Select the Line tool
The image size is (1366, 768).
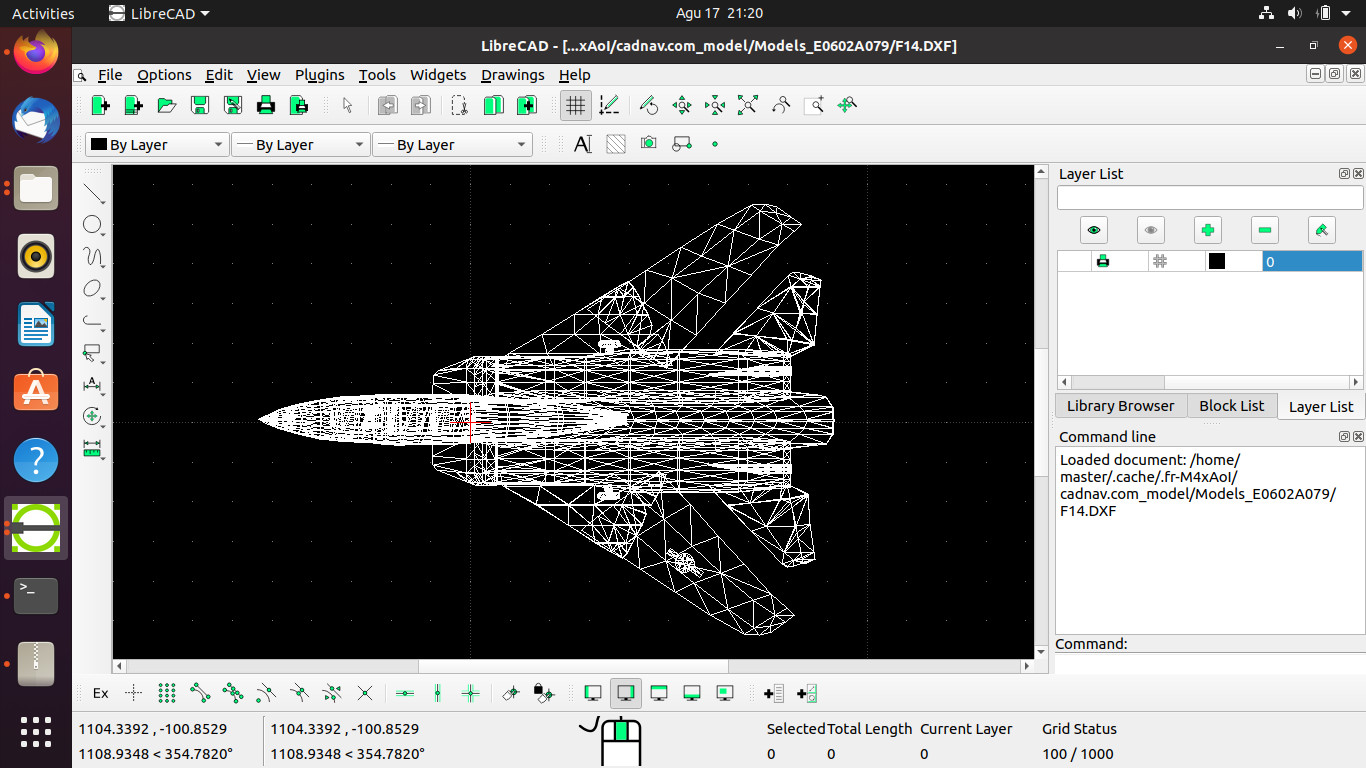tap(93, 193)
